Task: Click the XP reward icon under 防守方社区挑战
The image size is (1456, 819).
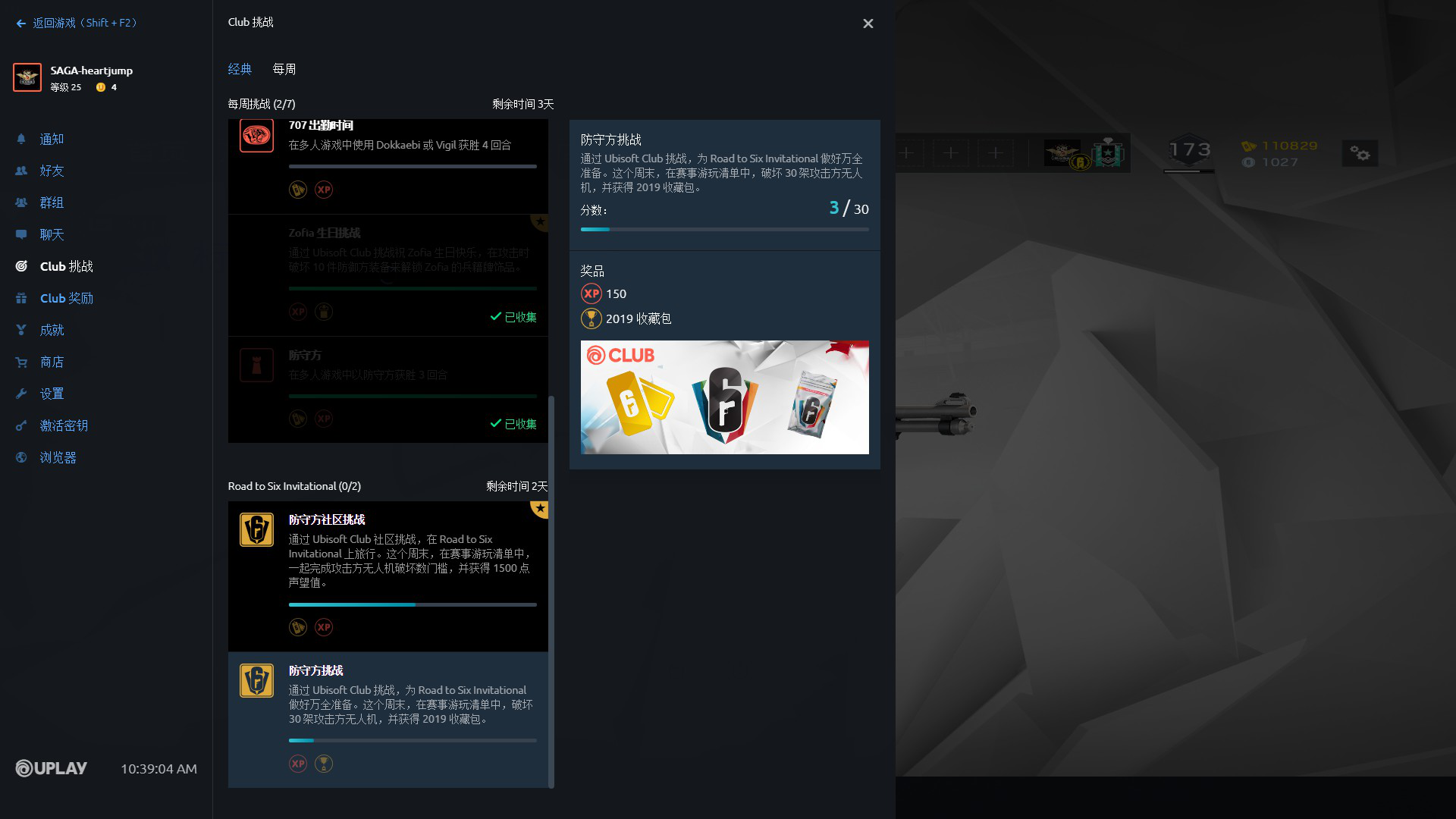Action: (324, 627)
